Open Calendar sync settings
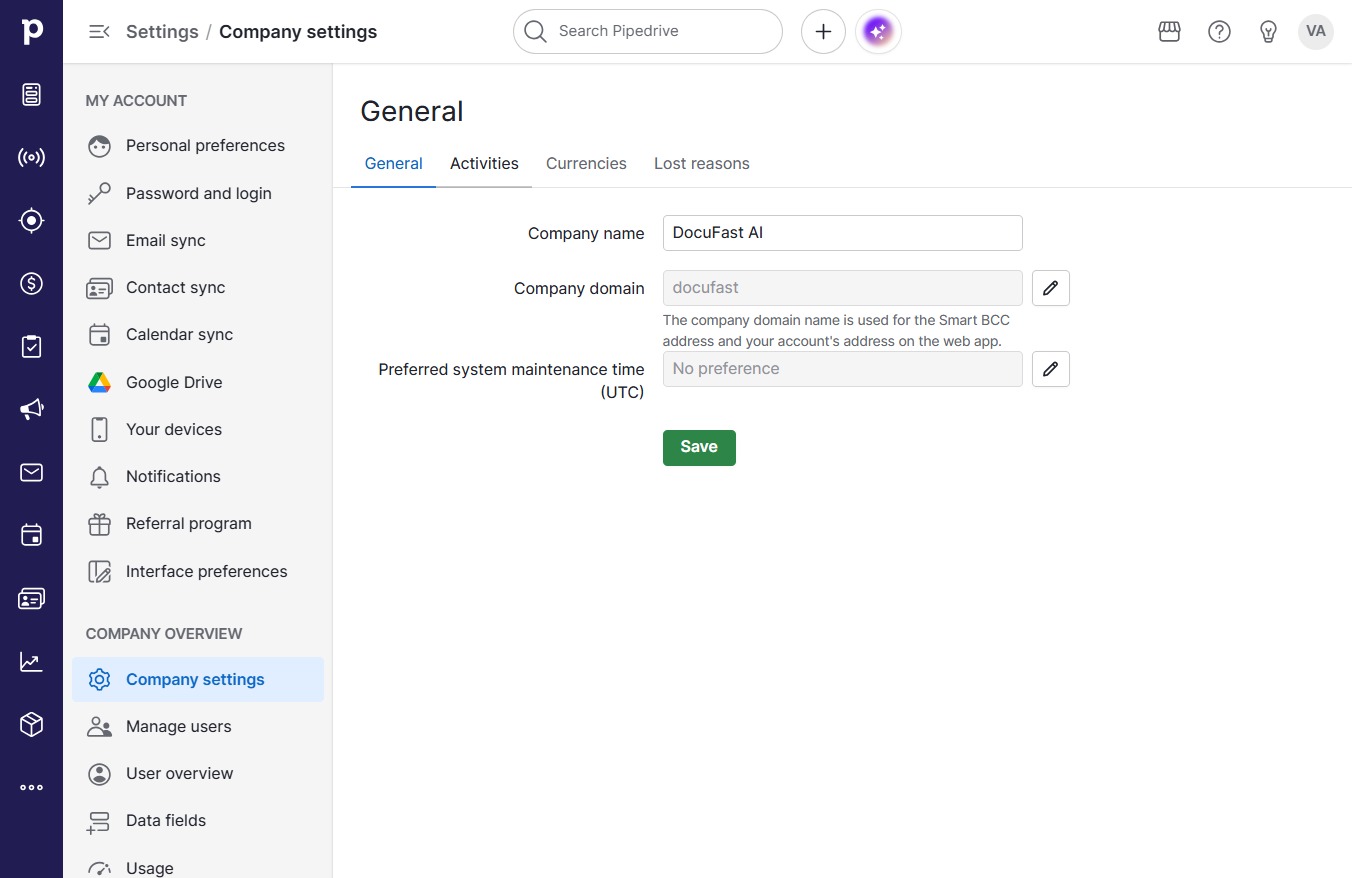Image resolution: width=1352 pixels, height=878 pixels. [x=198, y=335]
